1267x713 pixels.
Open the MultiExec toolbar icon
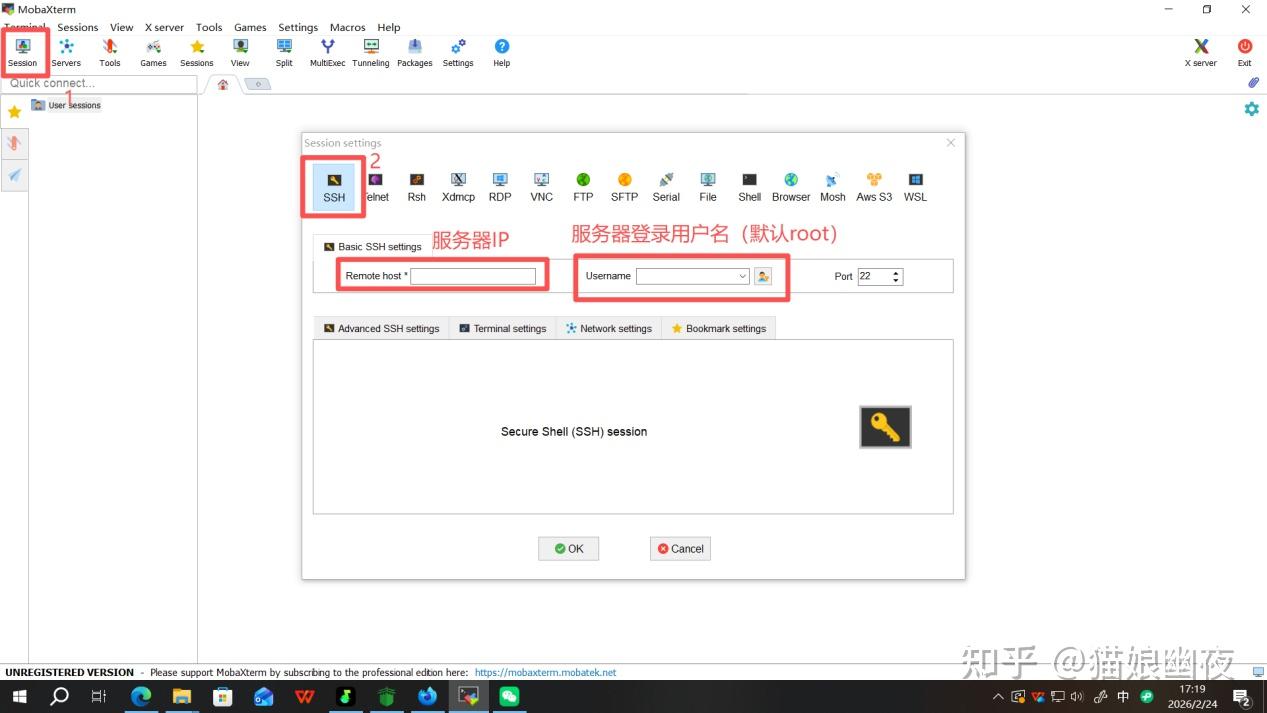[327, 53]
